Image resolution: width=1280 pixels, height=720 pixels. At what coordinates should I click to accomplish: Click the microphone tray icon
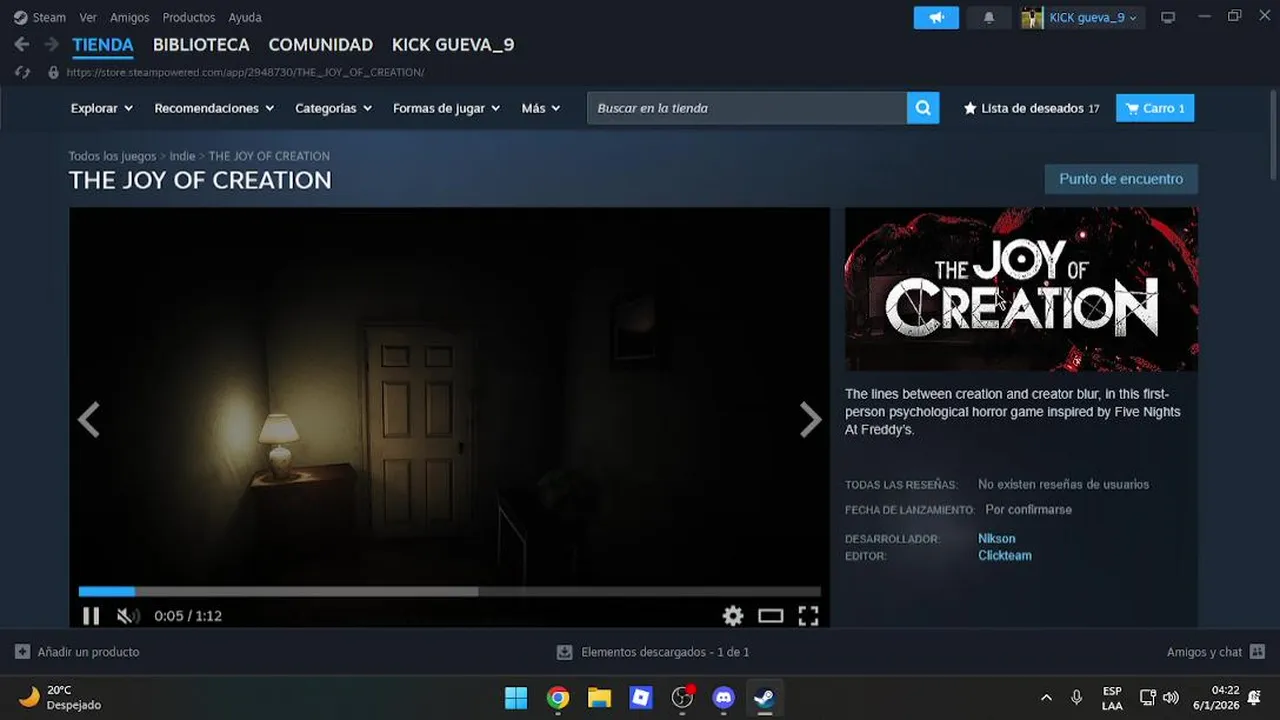[1077, 697]
